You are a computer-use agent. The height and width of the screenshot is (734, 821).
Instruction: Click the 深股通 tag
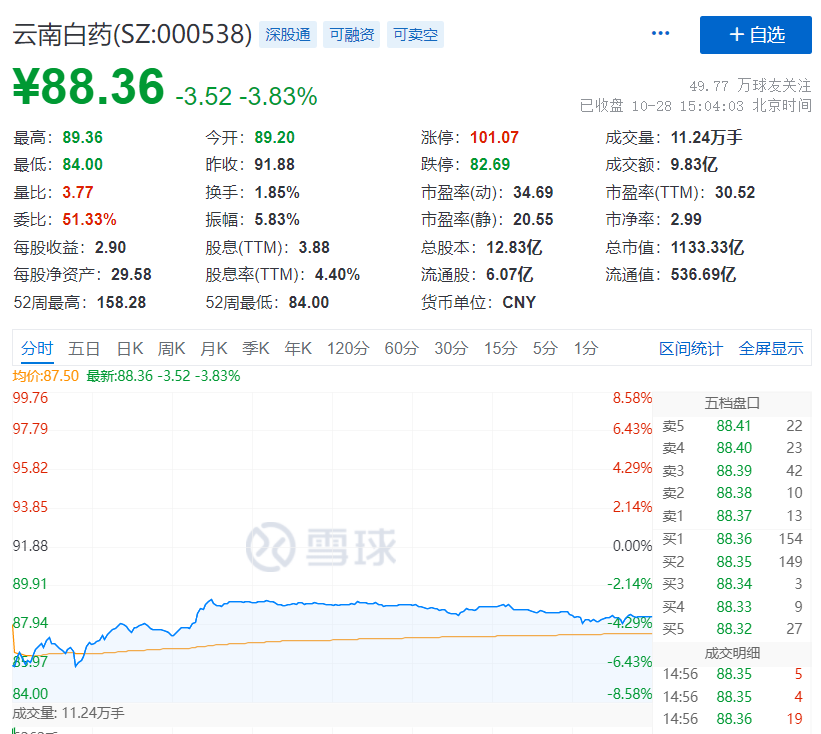point(288,35)
